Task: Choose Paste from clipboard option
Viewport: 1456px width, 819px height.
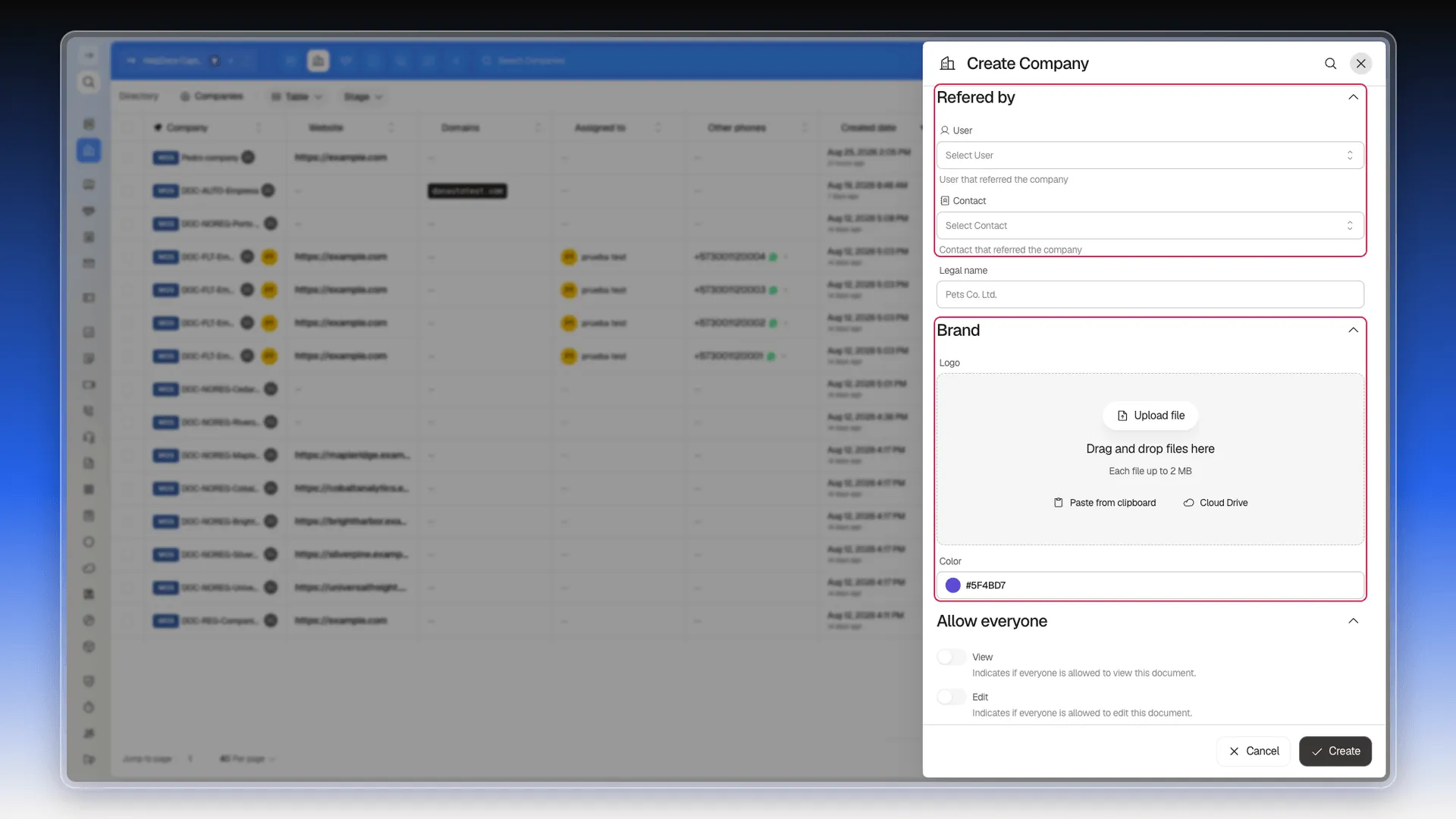Action: click(1104, 503)
